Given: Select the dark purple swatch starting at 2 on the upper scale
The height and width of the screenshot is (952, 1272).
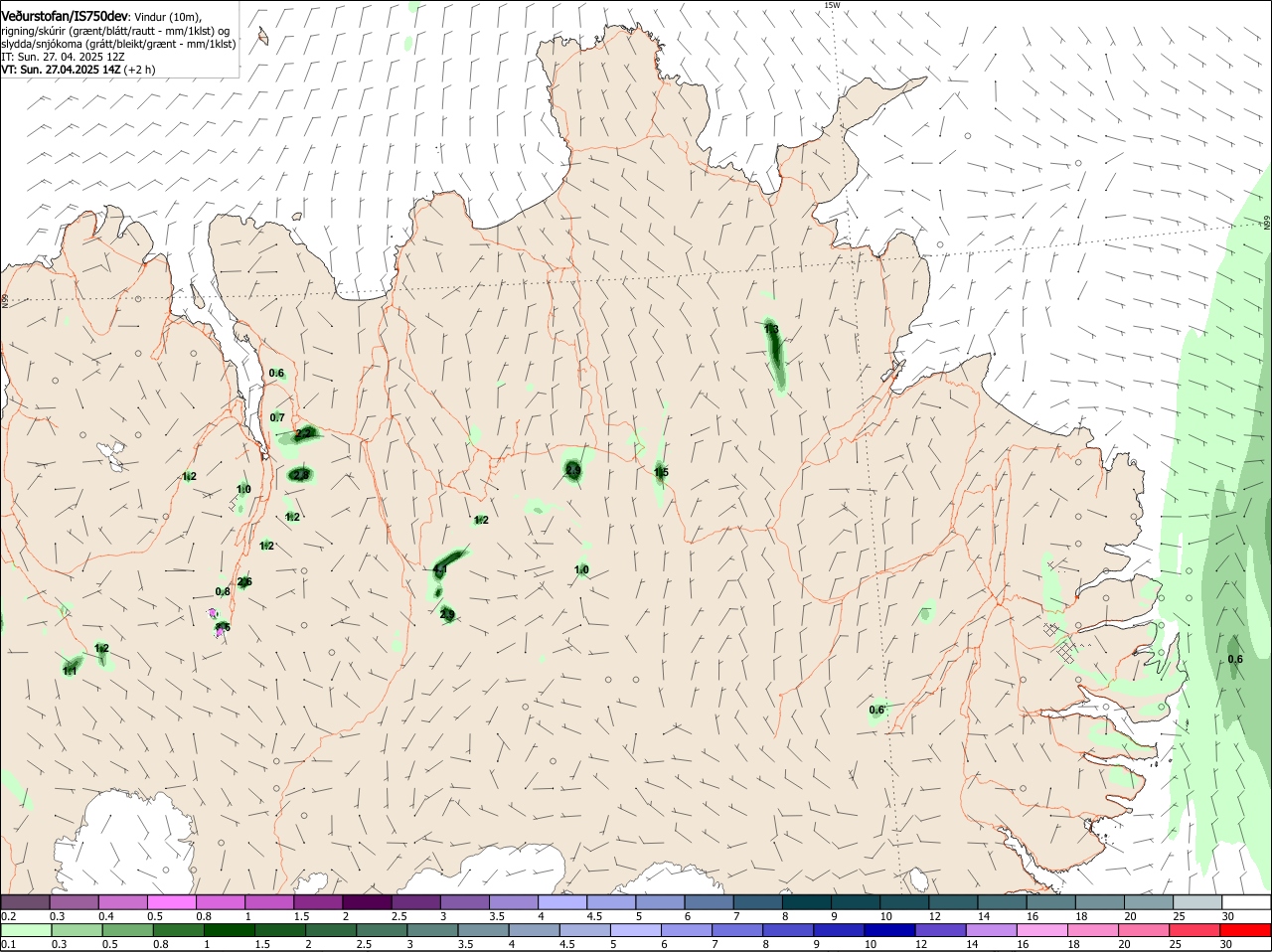Looking at the screenshot, I should click(x=367, y=902).
